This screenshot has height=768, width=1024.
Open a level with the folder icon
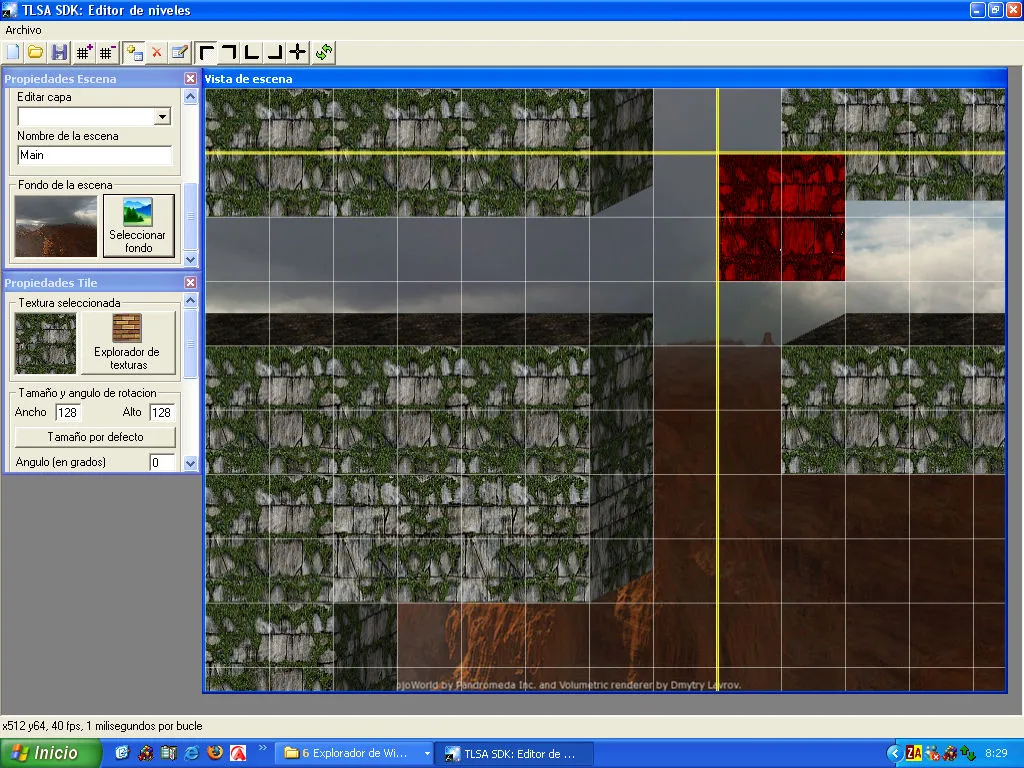[35, 52]
